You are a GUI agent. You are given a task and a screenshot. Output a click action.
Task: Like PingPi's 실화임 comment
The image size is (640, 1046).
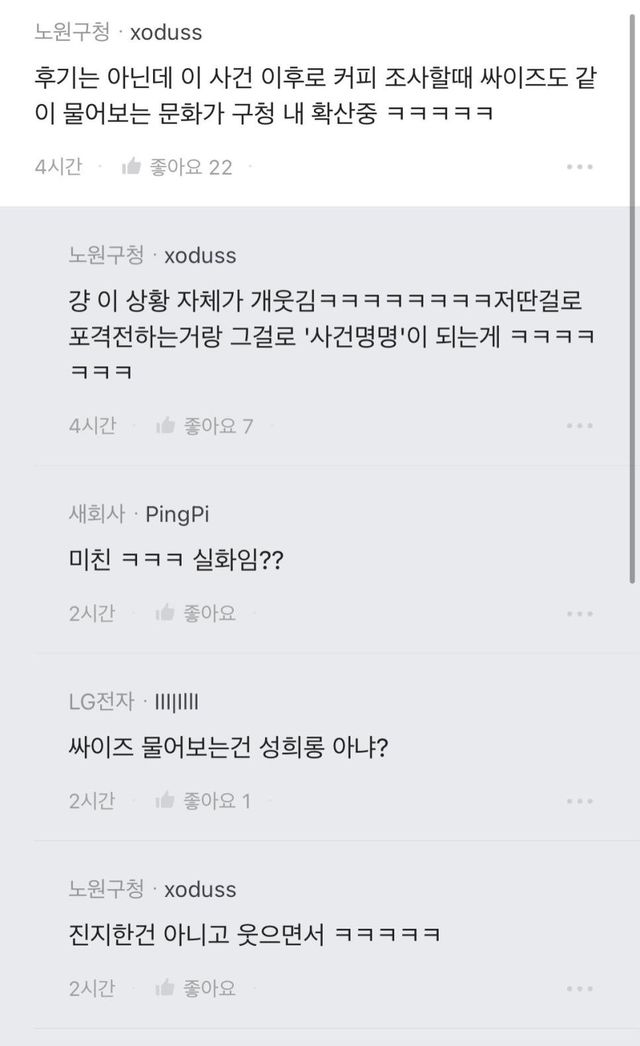pos(166,613)
